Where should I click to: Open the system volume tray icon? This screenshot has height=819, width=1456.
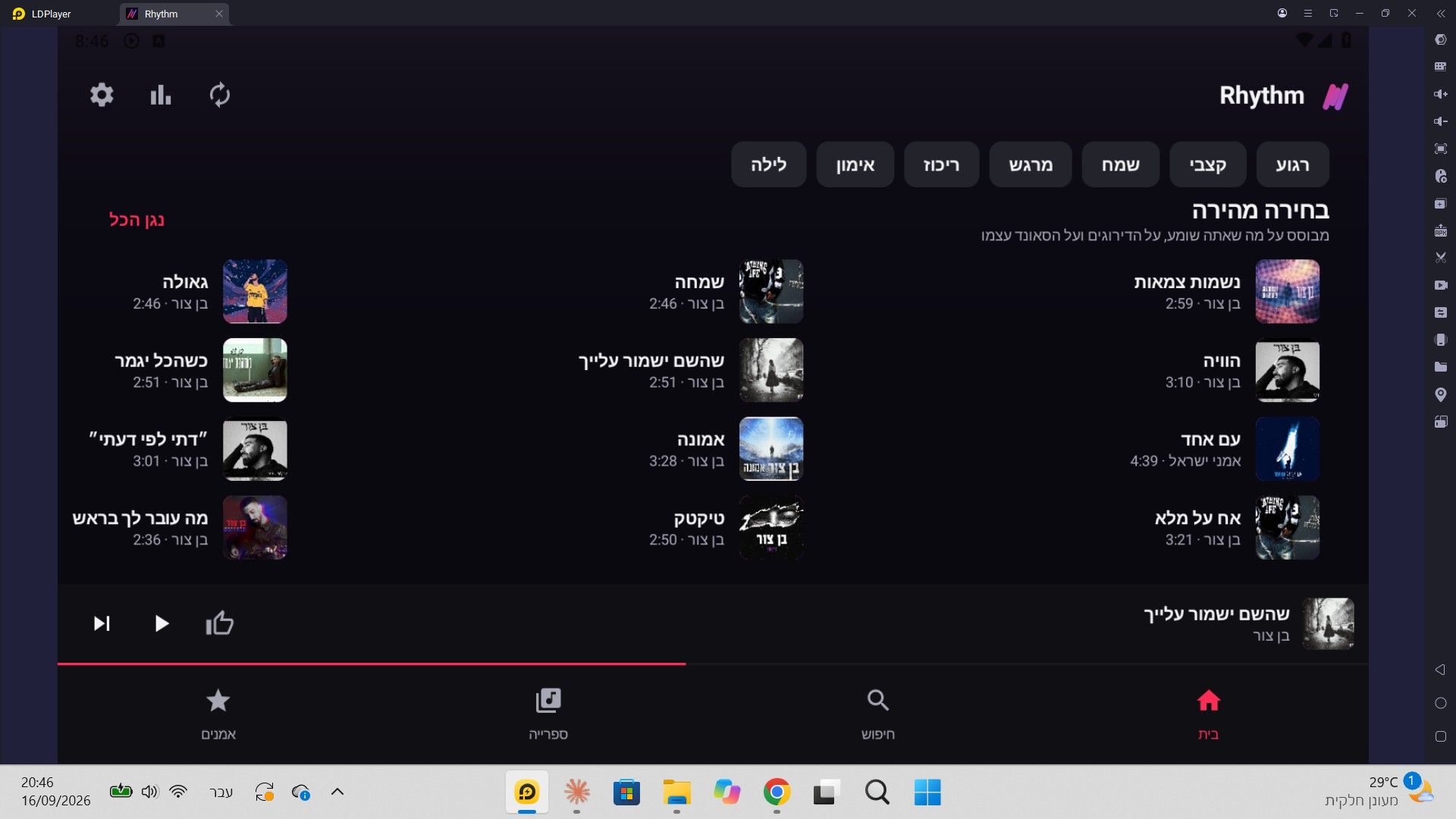[149, 792]
